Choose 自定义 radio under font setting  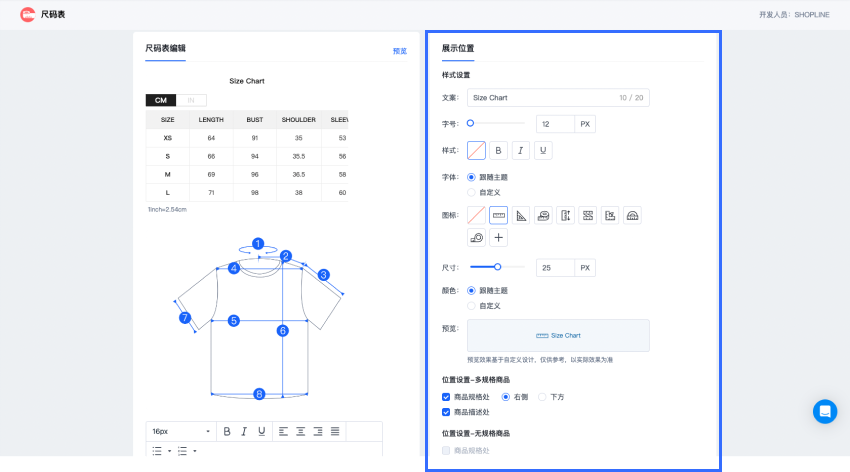[472, 192]
